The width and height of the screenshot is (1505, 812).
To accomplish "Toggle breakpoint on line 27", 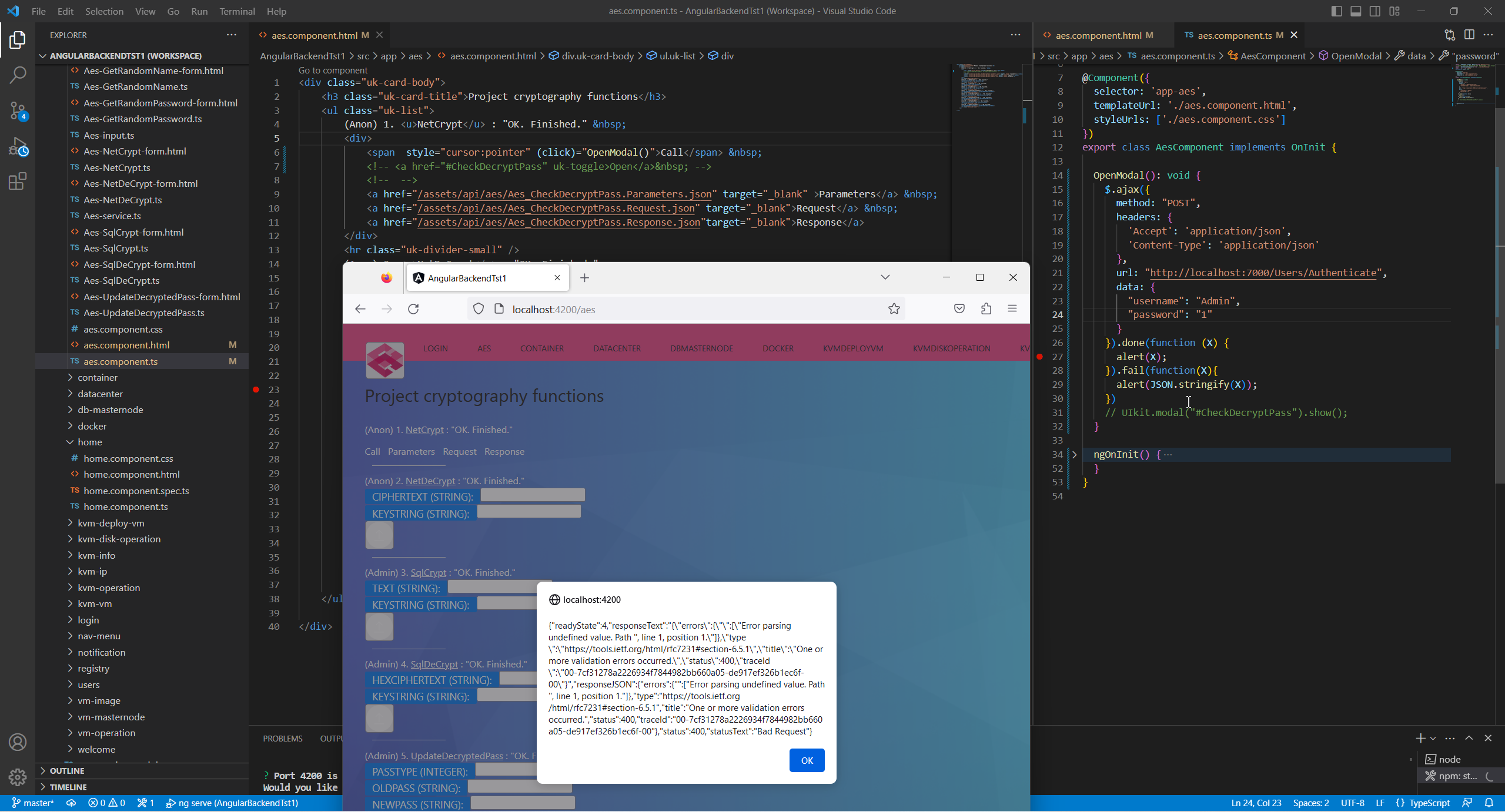I will click(1039, 357).
